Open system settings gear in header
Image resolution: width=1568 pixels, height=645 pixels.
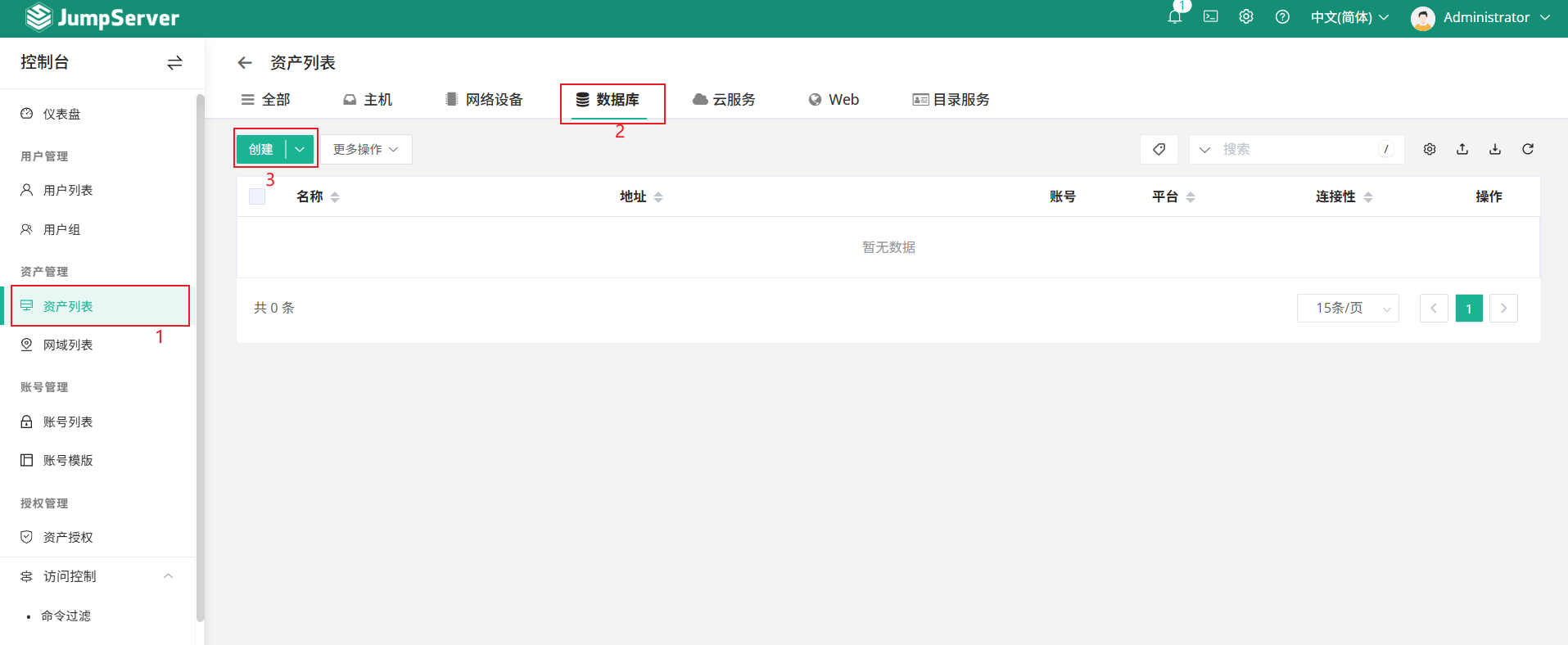1245,17
